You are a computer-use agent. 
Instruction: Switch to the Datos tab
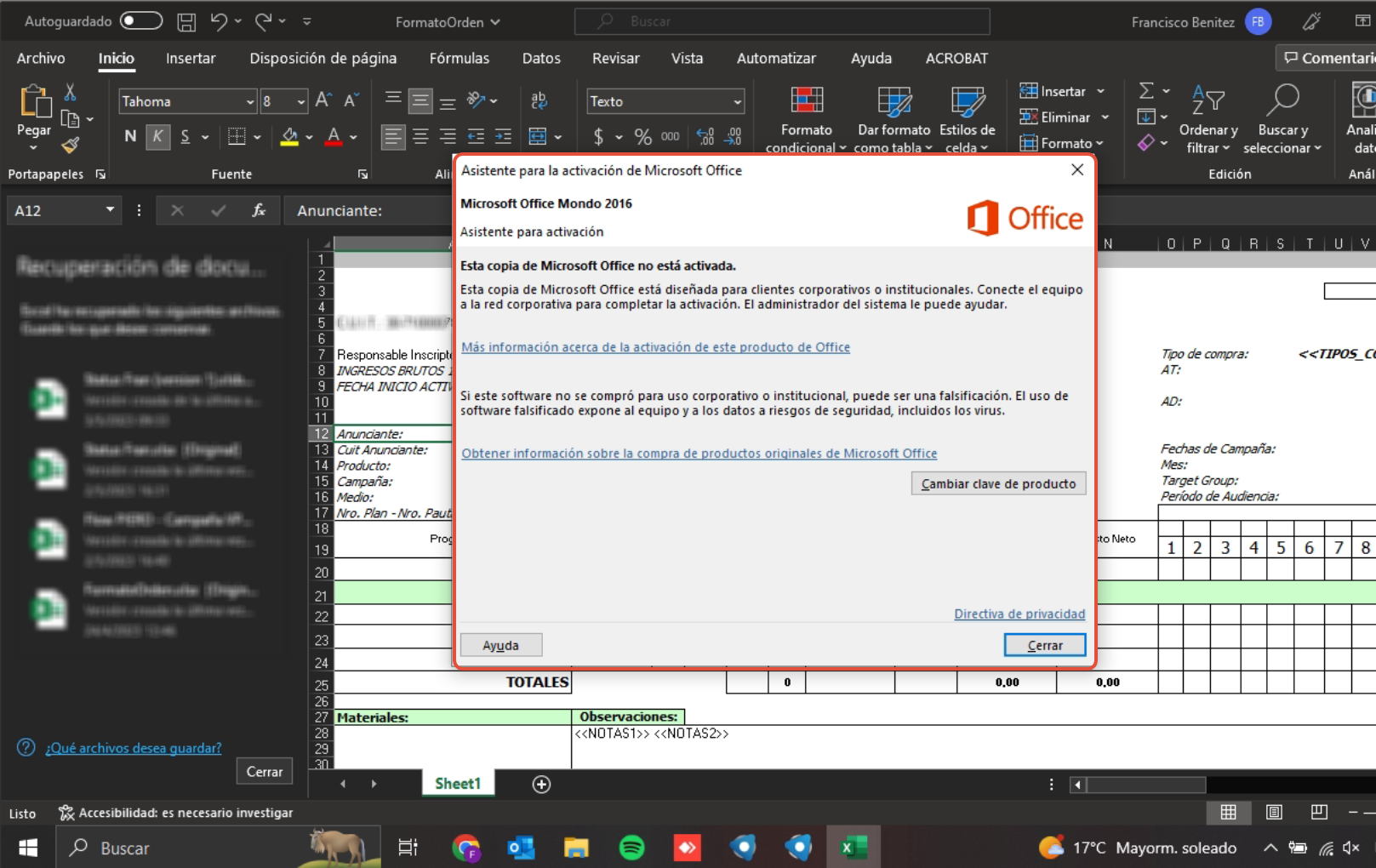(541, 58)
